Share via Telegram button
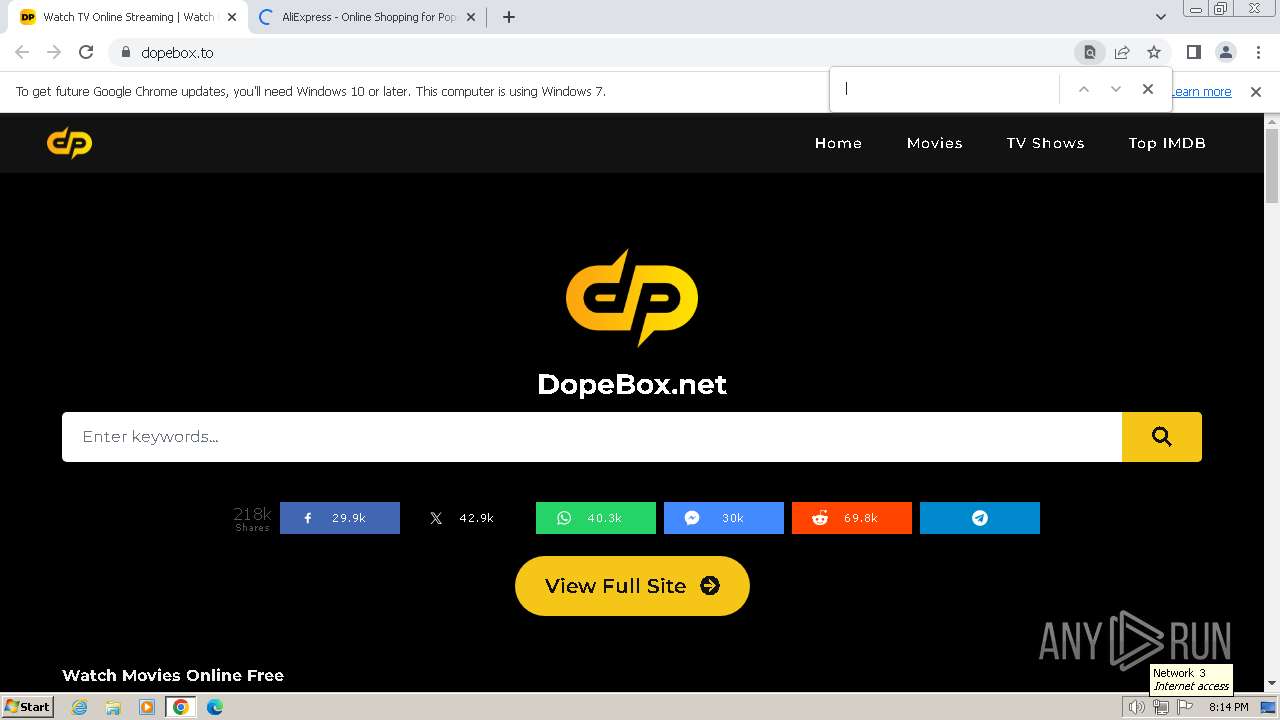The width and height of the screenshot is (1280, 720). coord(980,518)
